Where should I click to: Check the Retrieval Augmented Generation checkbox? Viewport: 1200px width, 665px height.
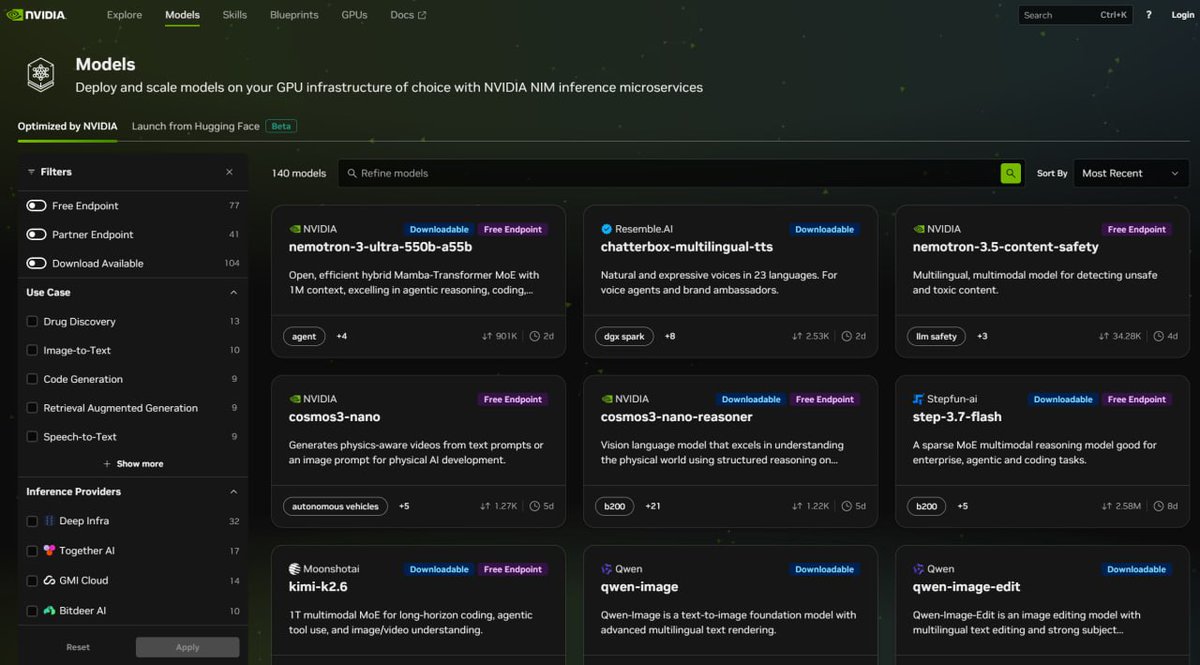32,408
